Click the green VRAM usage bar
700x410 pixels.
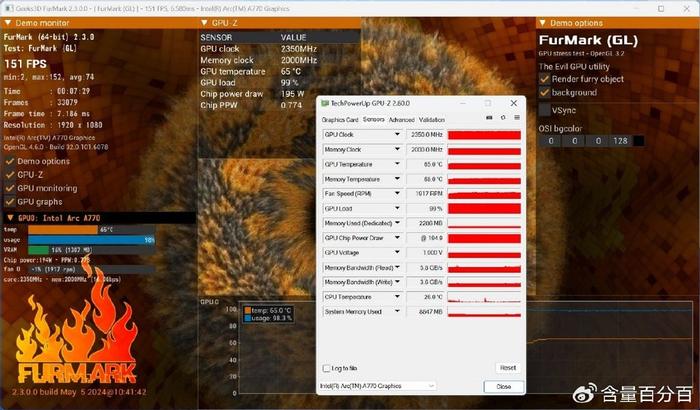[38, 250]
